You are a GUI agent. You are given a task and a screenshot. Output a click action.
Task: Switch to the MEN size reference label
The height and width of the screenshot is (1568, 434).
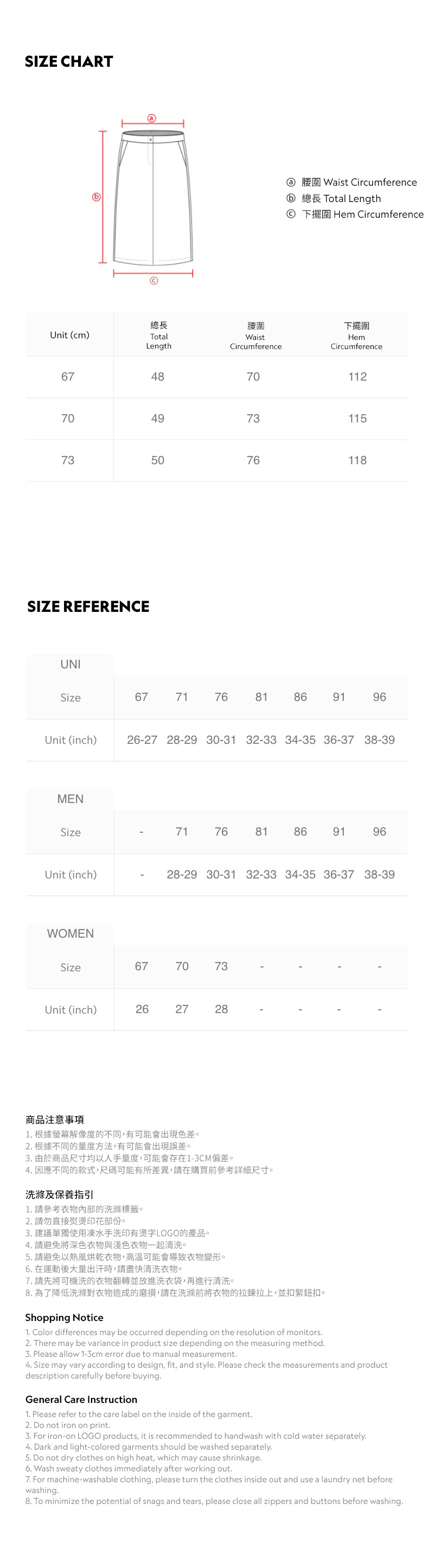pyautogui.click(x=71, y=799)
